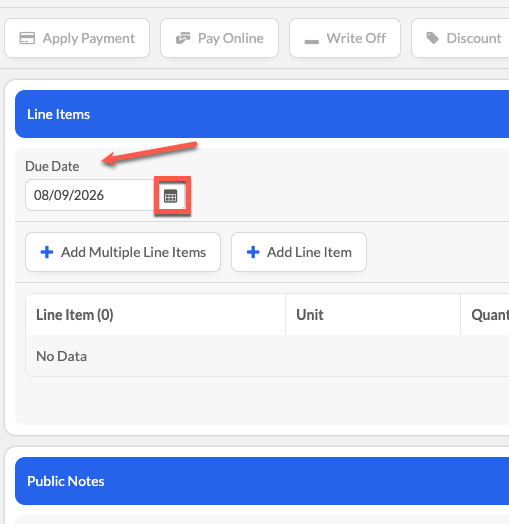Click the plus icon on Add Multiple Line Items
This screenshot has width=509, height=524.
pos(47,252)
